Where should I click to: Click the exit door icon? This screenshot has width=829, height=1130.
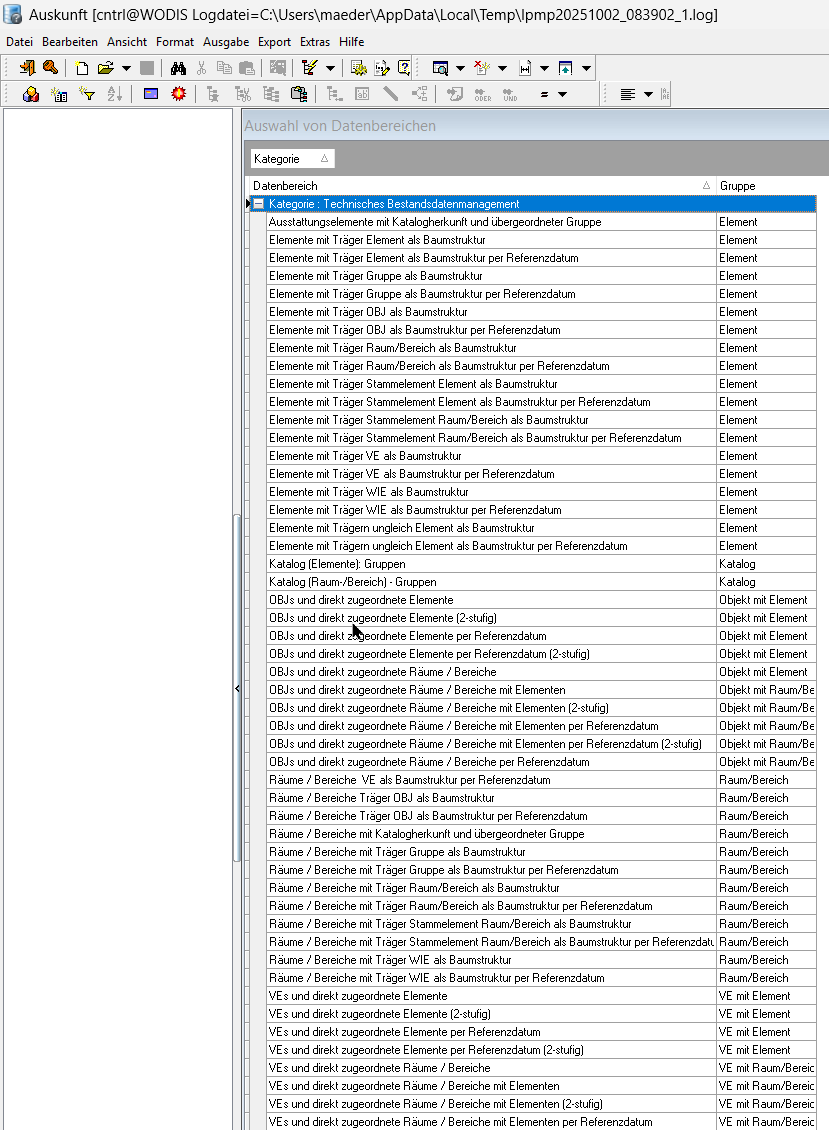[27, 68]
